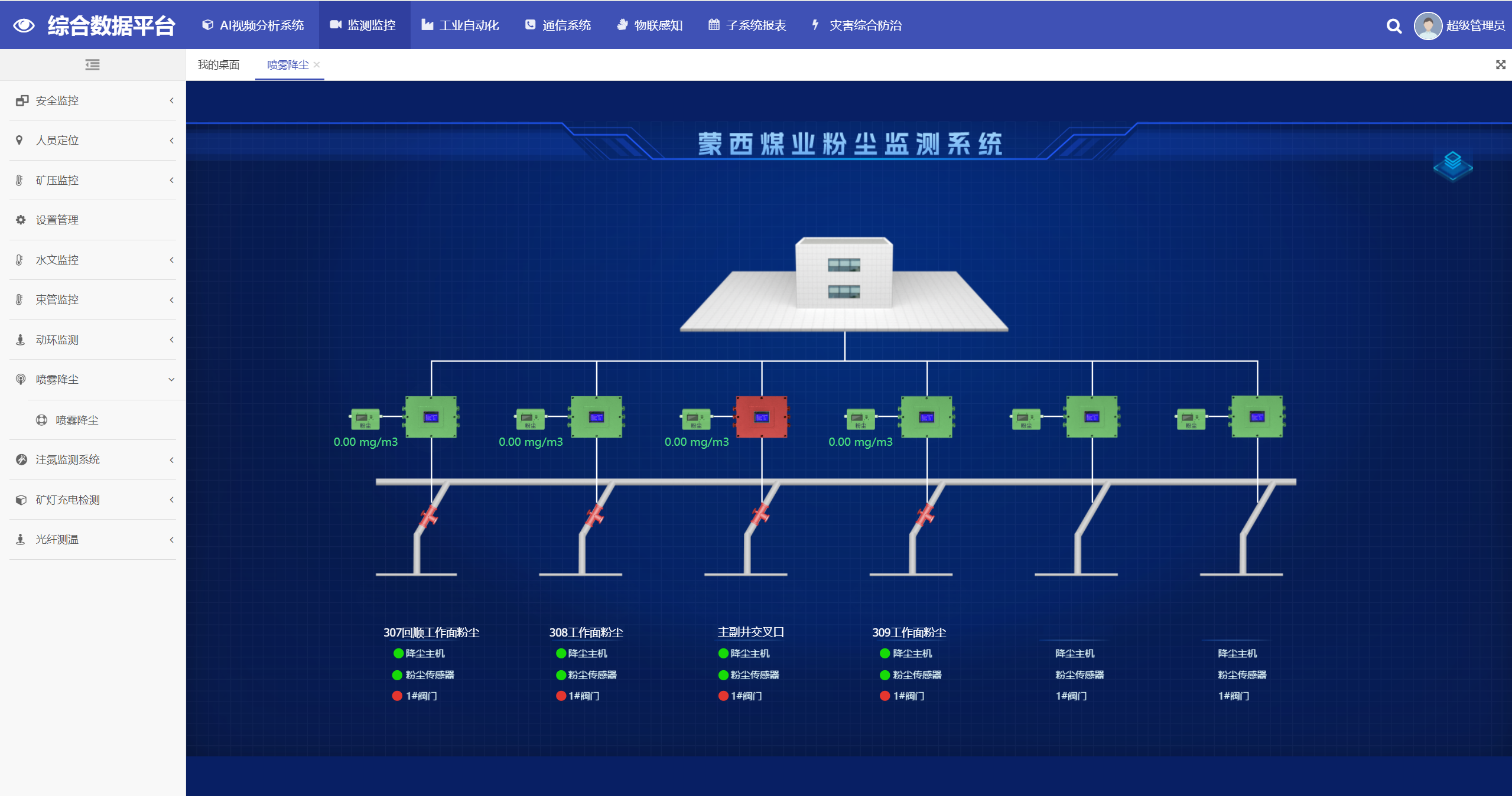Image resolution: width=1512 pixels, height=796 pixels.
Task: Collapse sidebar using the menu fold icon
Action: pos(92,65)
